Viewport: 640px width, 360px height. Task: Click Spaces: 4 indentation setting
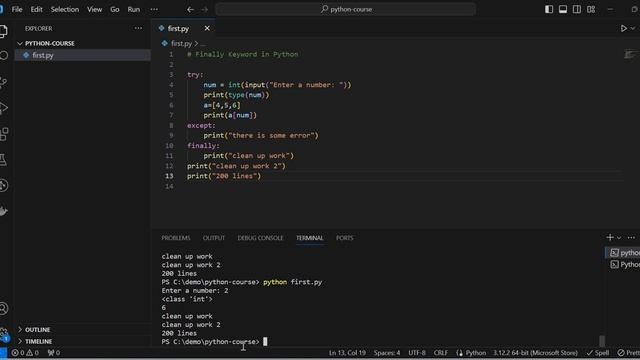(387, 353)
